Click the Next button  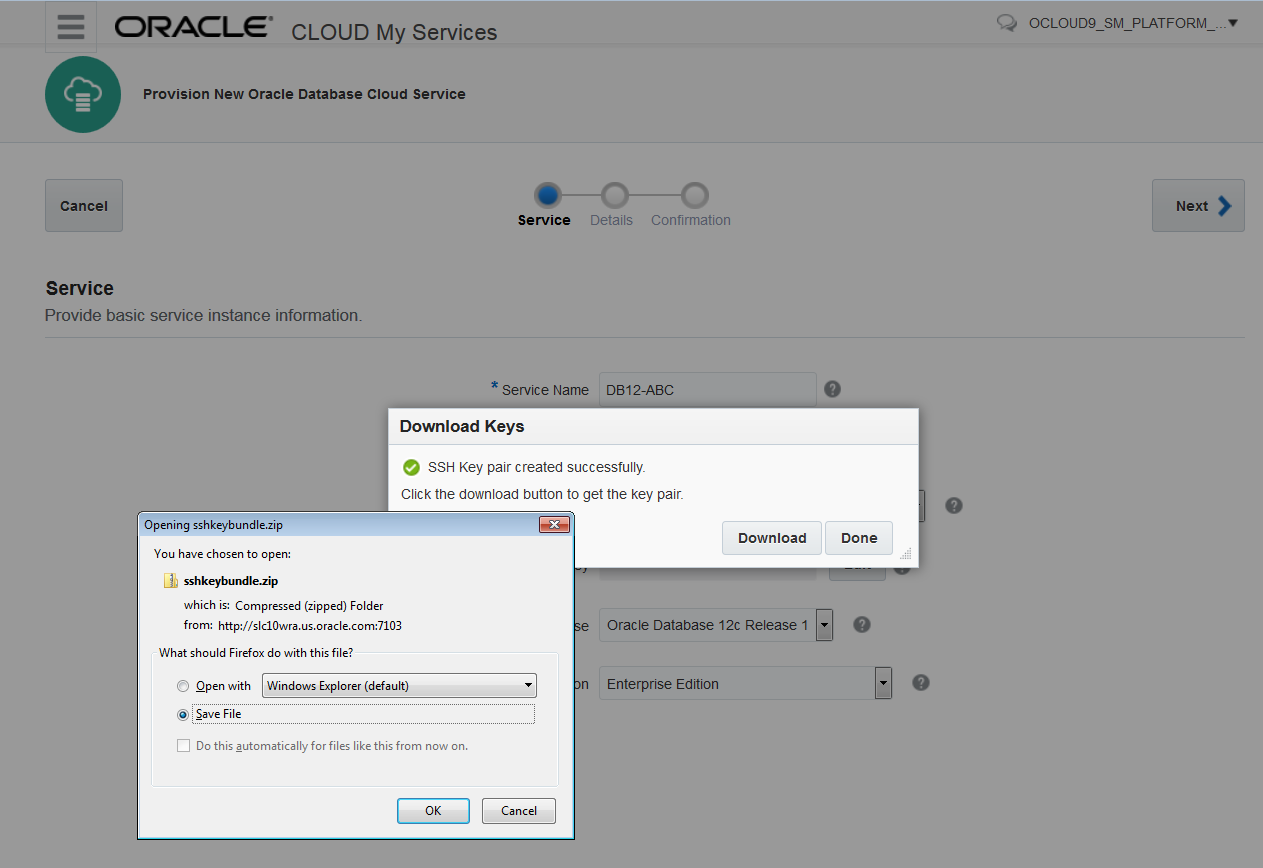[x=1197, y=205]
